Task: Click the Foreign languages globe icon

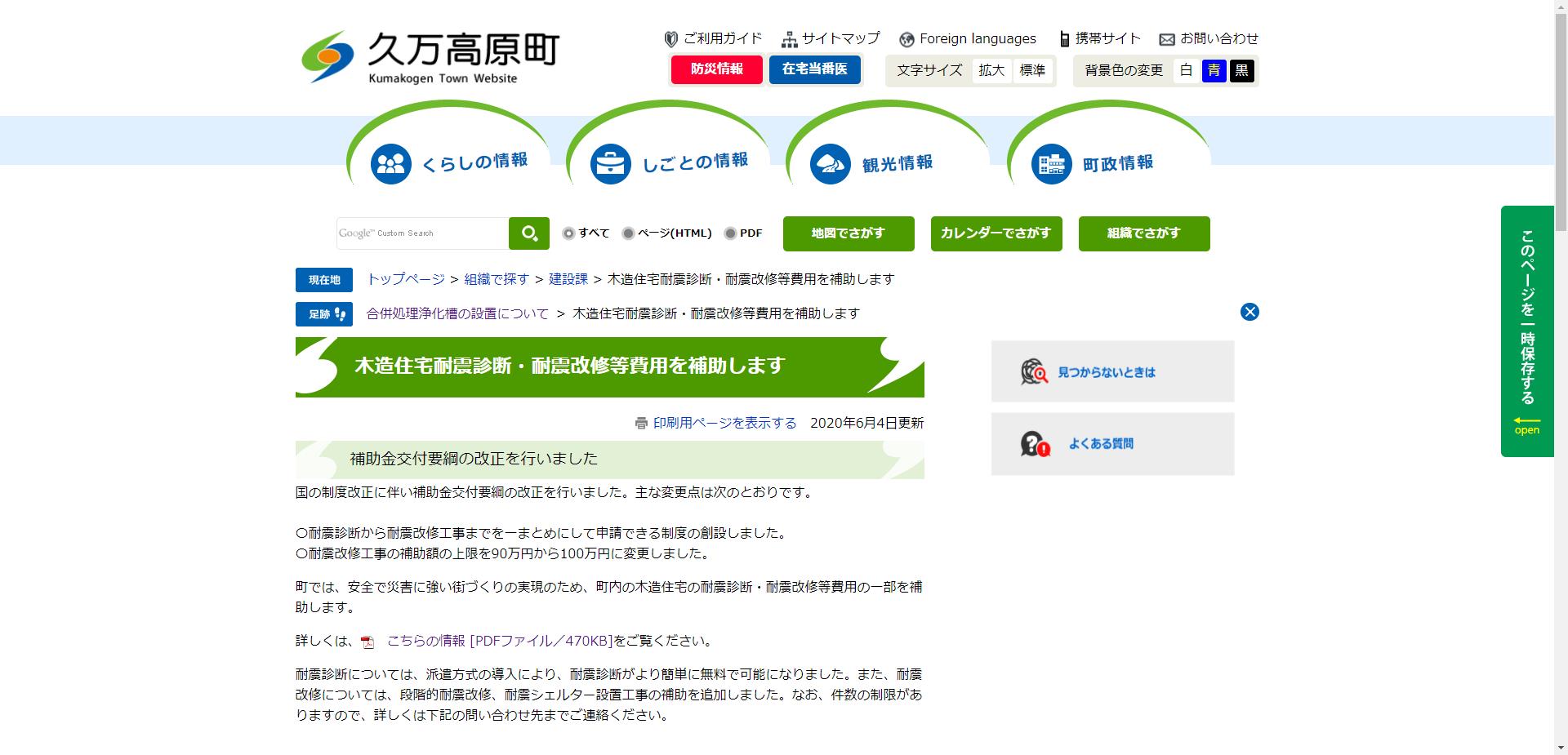Action: [905, 38]
